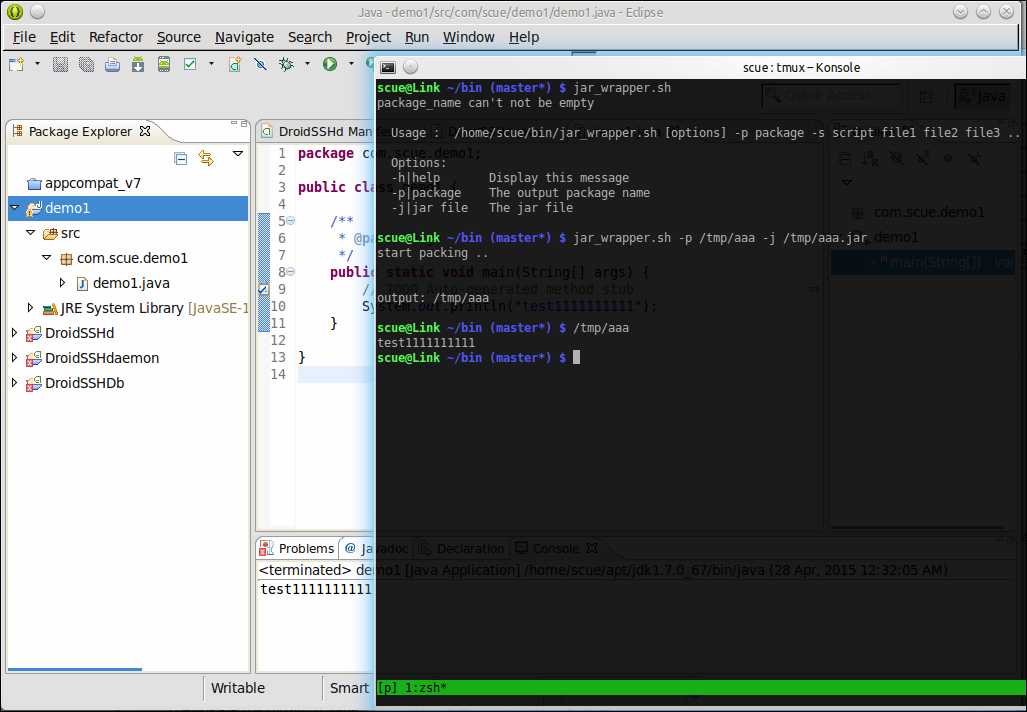The image size is (1027, 712).
Task: Toggle Skip All Breakpoints icon
Action: (260, 64)
